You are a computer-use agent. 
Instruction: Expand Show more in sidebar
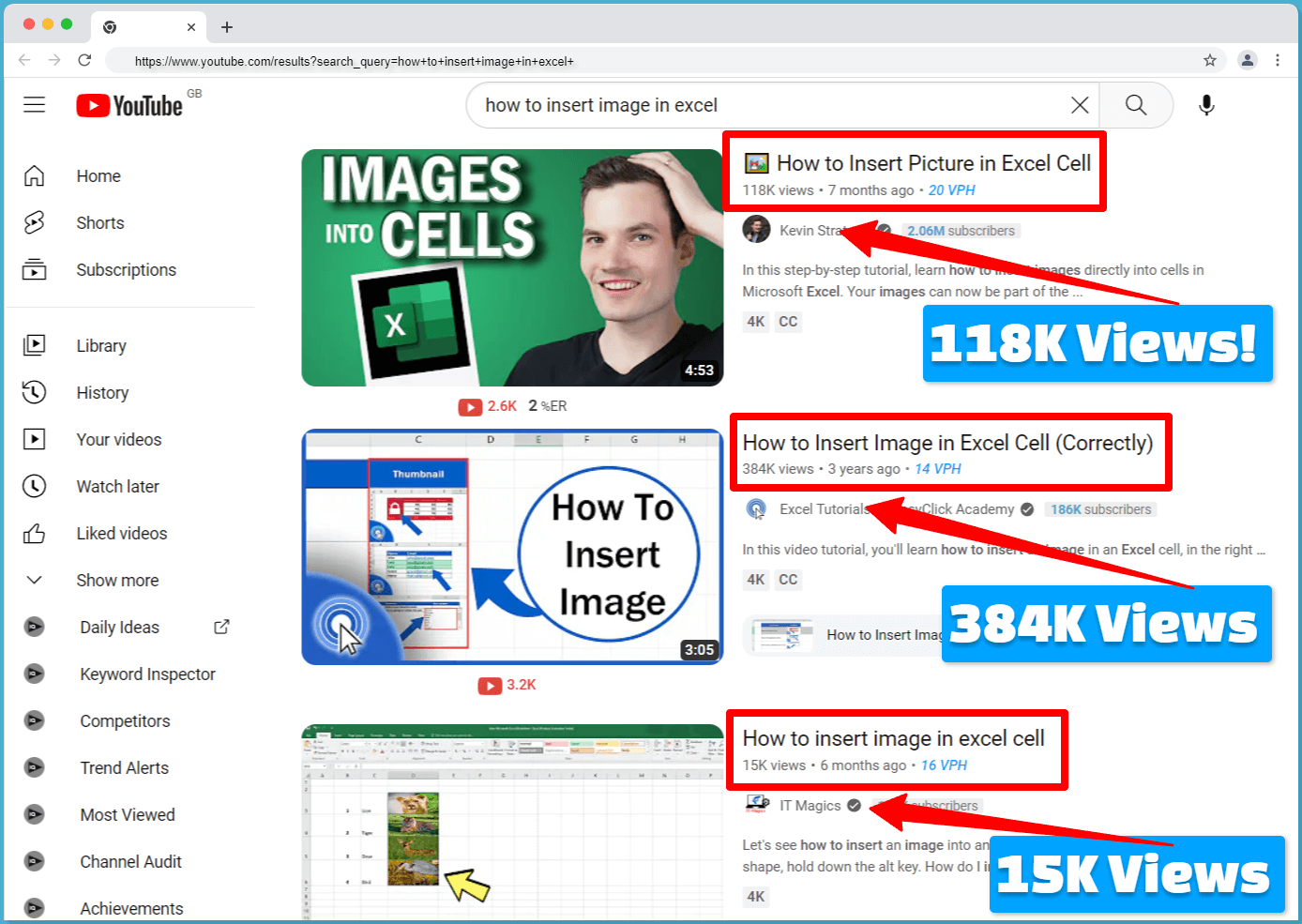[117, 580]
